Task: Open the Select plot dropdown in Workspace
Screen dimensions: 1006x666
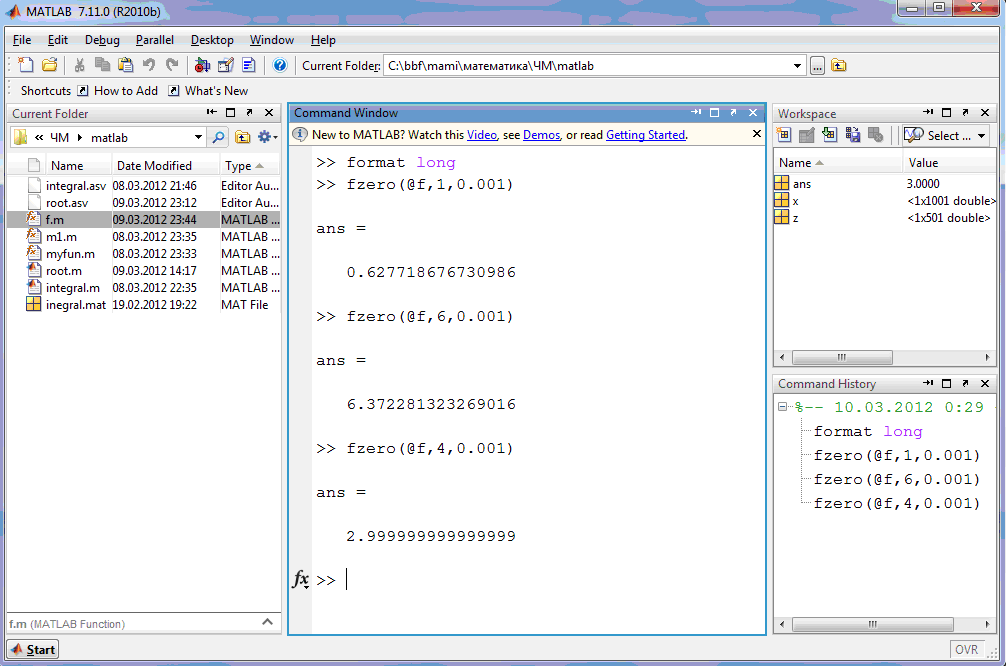Action: [x=945, y=135]
